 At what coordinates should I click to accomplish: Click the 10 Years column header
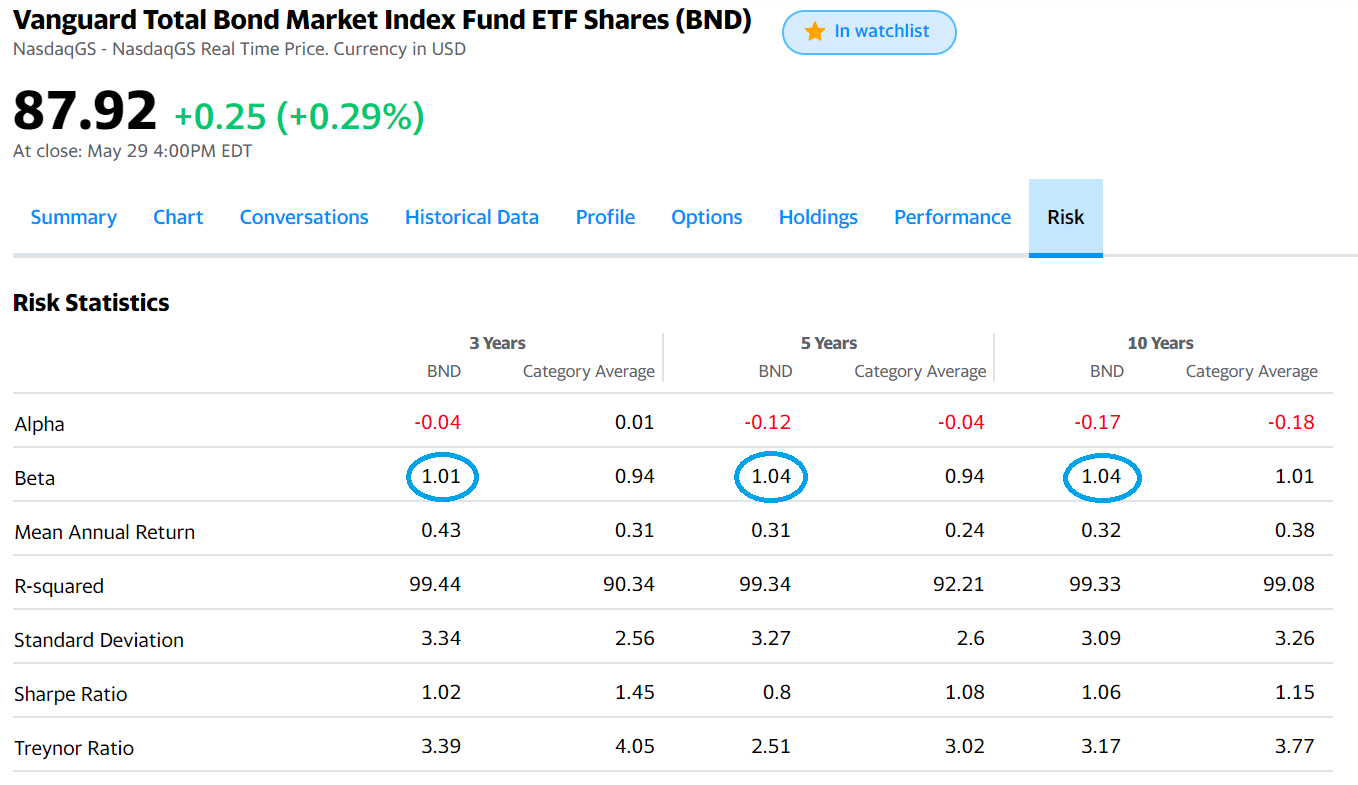(1160, 343)
